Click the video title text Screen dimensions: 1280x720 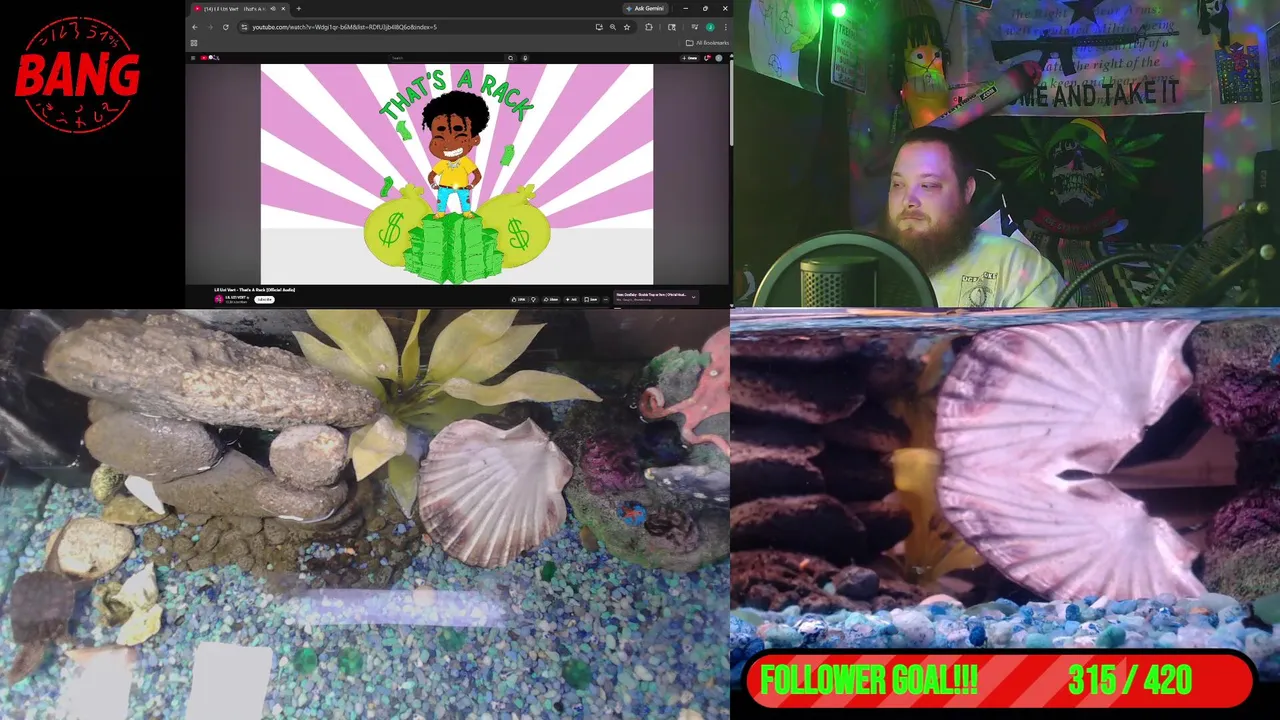(255, 289)
